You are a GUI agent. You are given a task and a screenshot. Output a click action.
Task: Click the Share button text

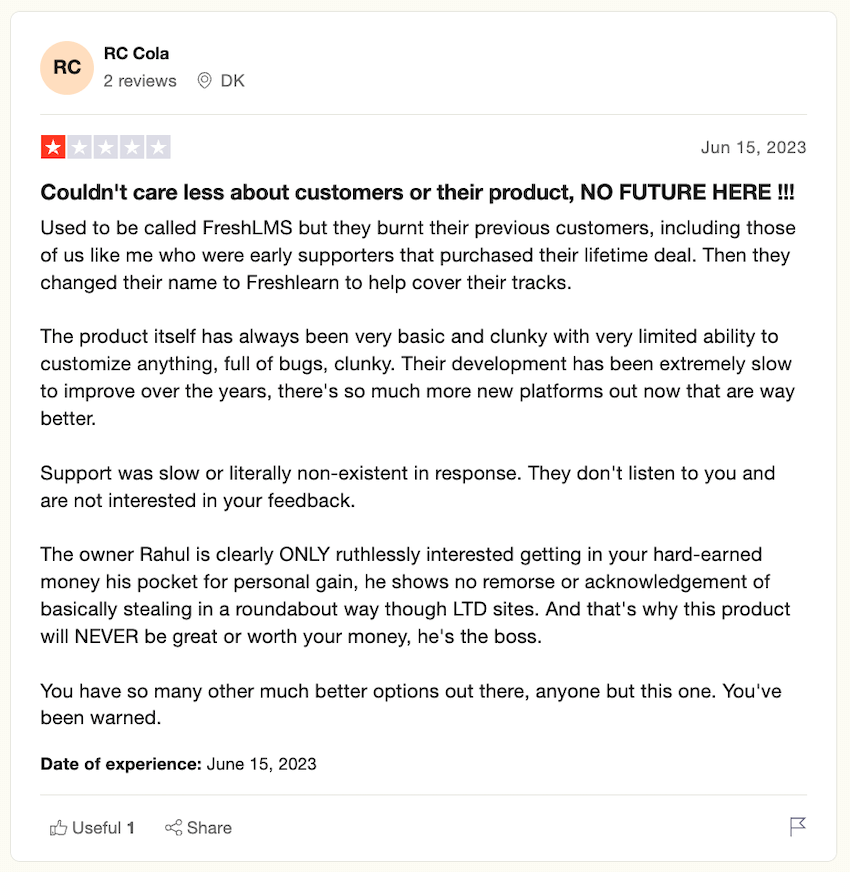pos(209,827)
